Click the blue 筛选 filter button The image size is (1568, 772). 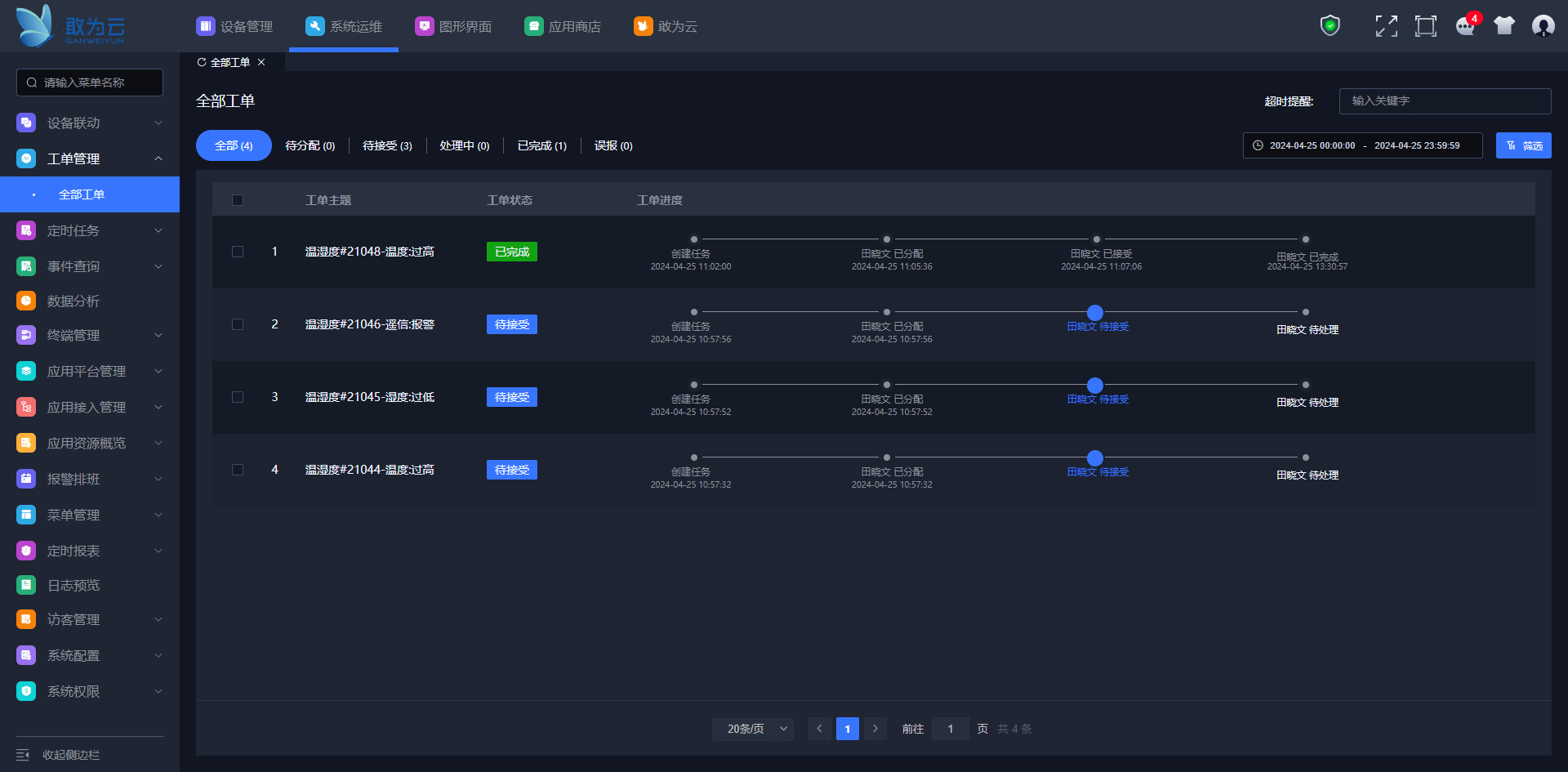point(1523,145)
